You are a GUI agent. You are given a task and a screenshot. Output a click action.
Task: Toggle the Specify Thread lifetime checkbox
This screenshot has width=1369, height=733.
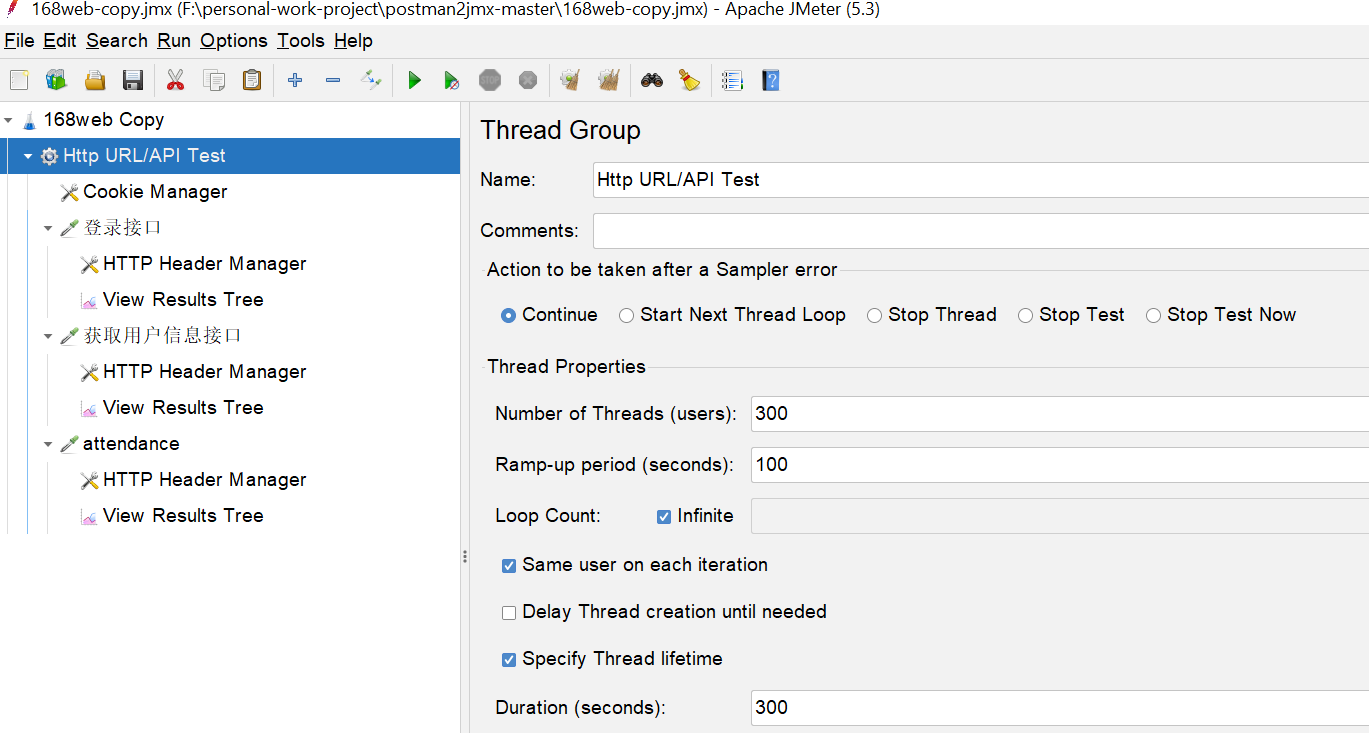509,660
